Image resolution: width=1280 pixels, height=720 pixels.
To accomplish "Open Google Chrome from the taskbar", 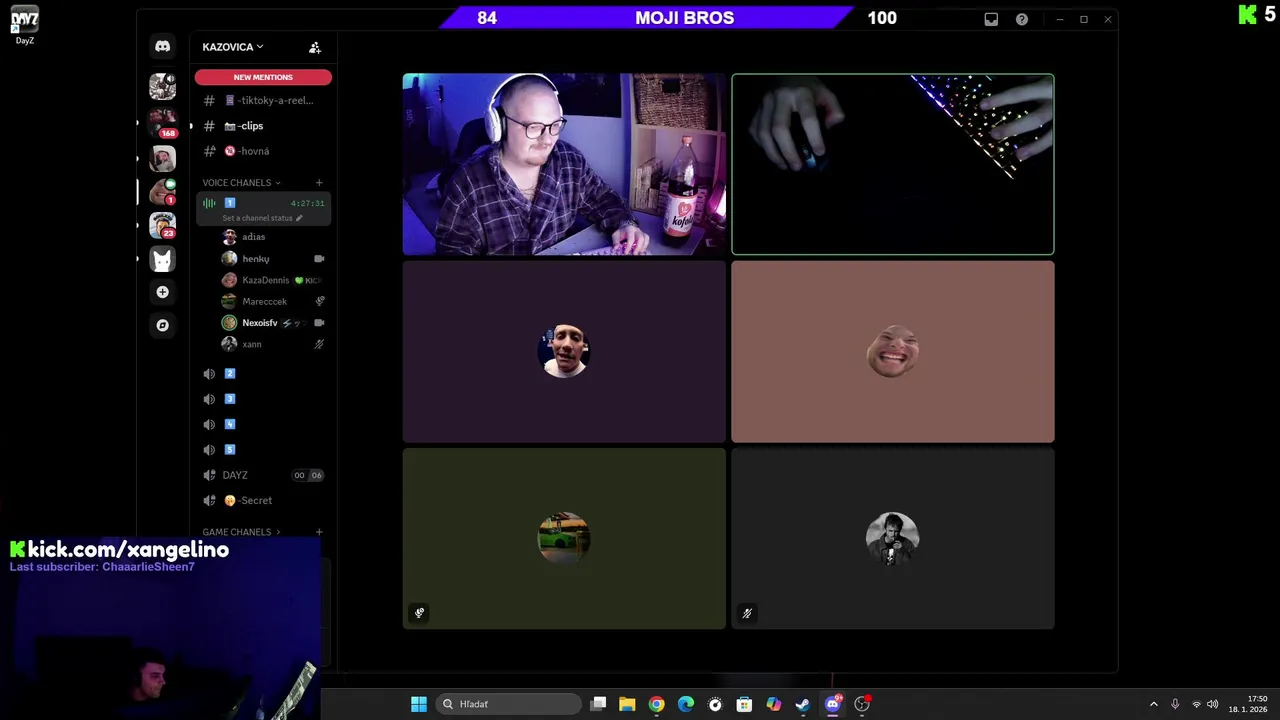I will [x=656, y=704].
